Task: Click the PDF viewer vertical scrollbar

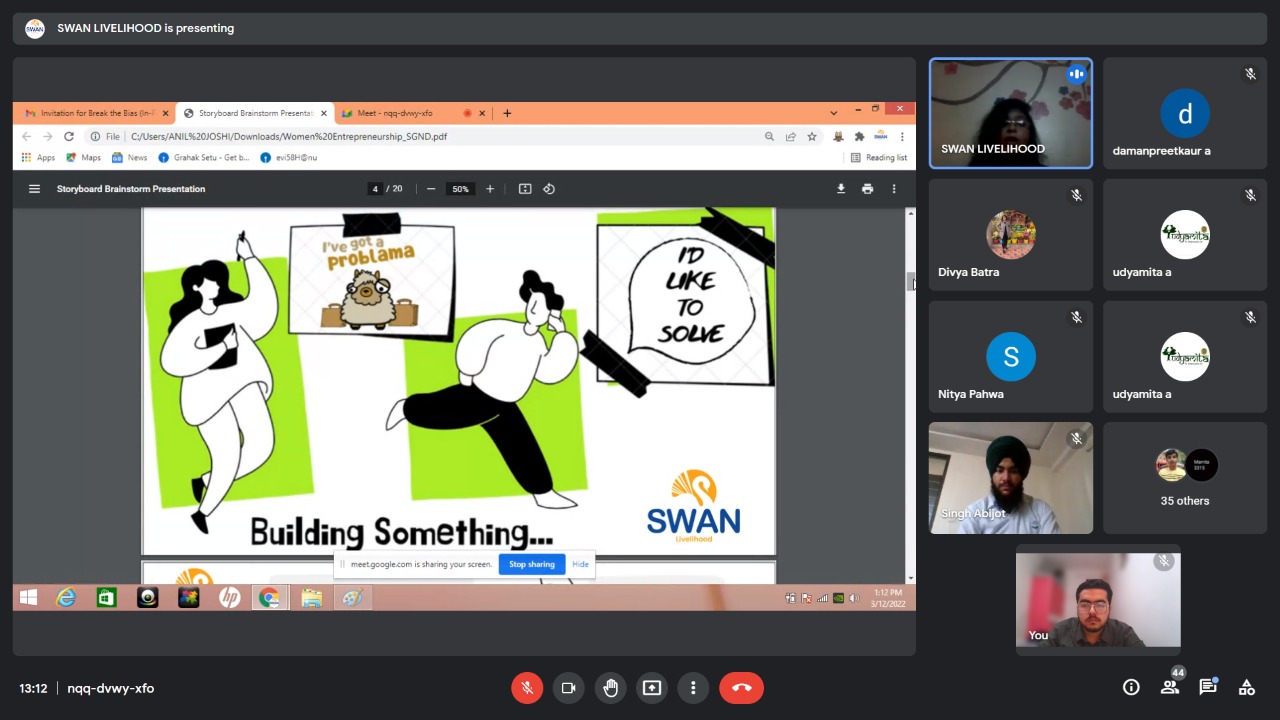Action: [910, 283]
